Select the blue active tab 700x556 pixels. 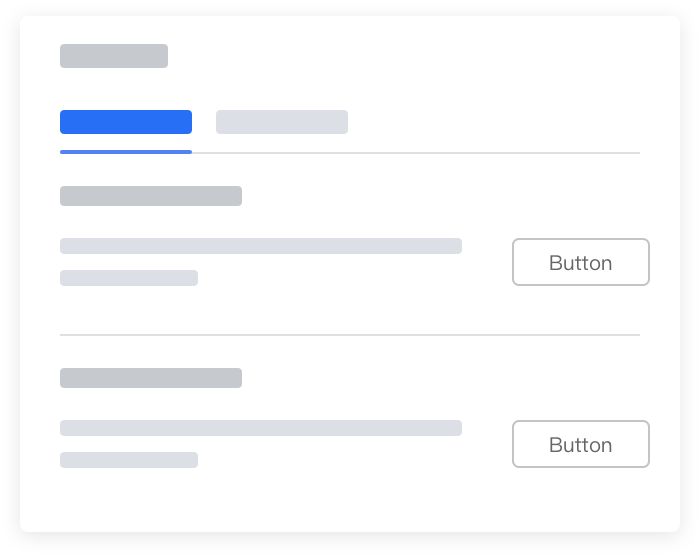[x=126, y=122]
